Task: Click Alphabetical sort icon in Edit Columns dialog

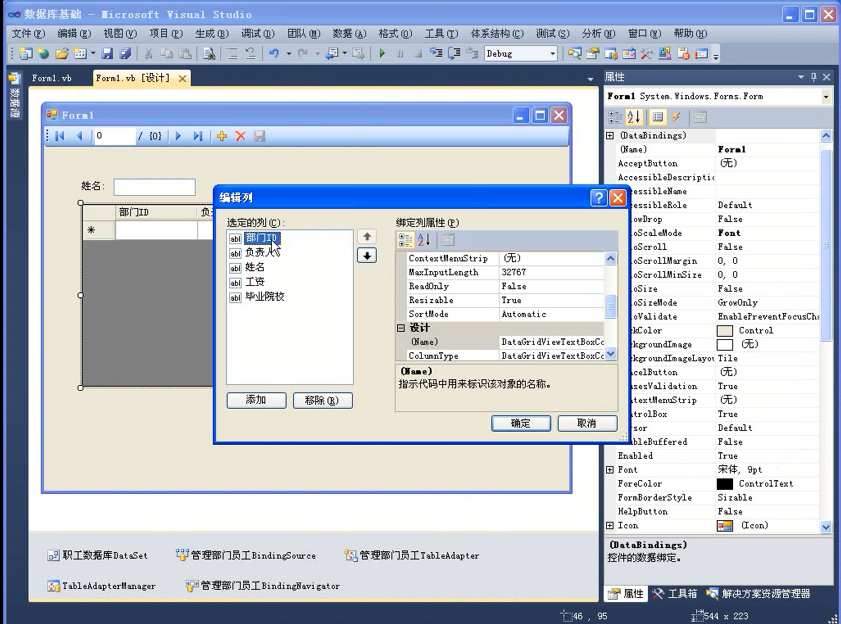Action: [424, 240]
